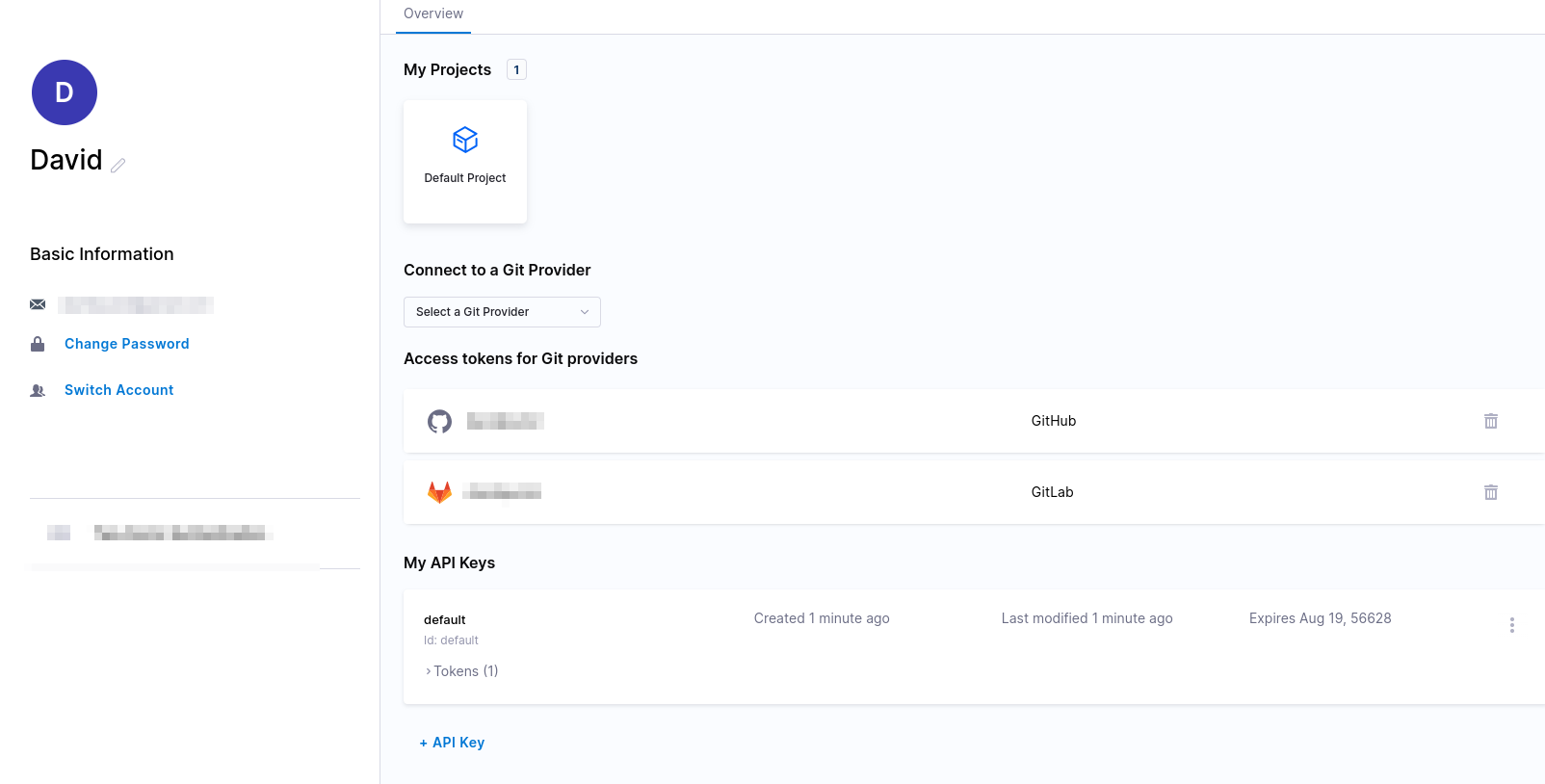The image size is (1545, 784).
Task: Select the default API key name
Action: [x=444, y=619]
